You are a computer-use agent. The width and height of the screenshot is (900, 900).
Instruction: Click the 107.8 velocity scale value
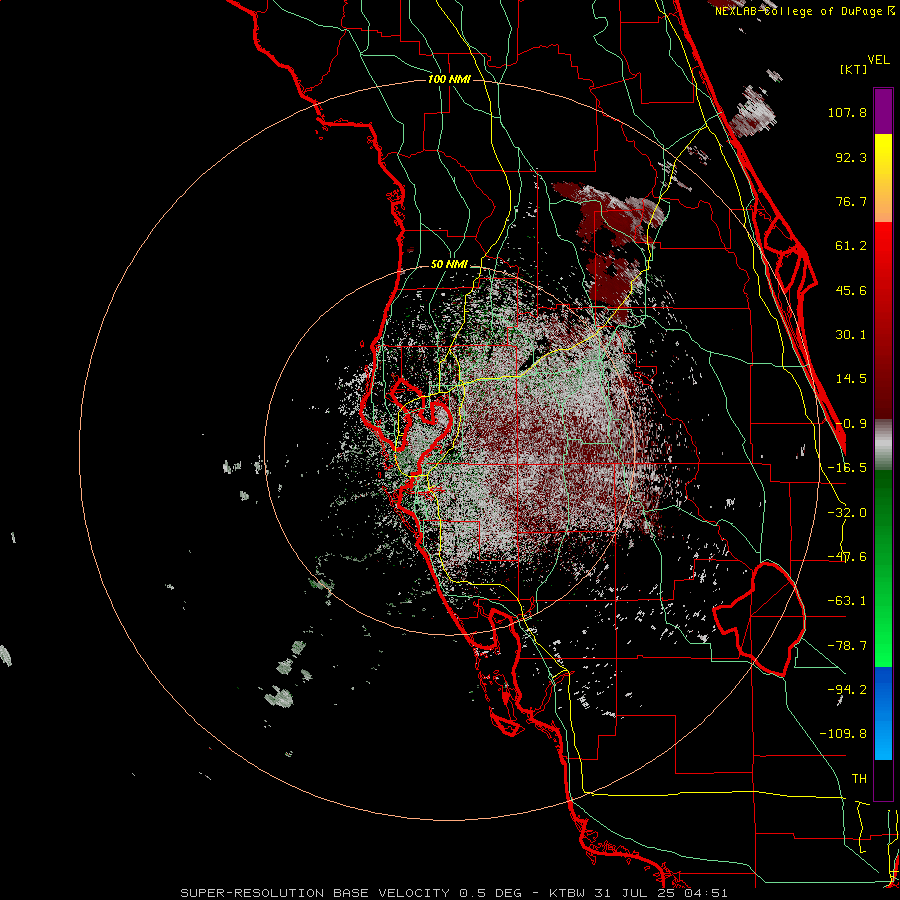847,112
